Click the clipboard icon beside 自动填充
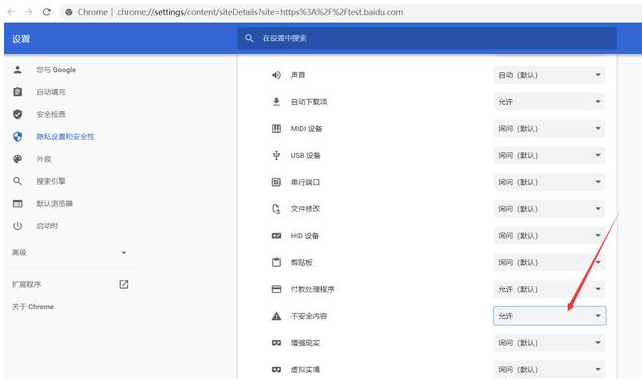Viewport: 642px width, 379px height. pos(18,92)
